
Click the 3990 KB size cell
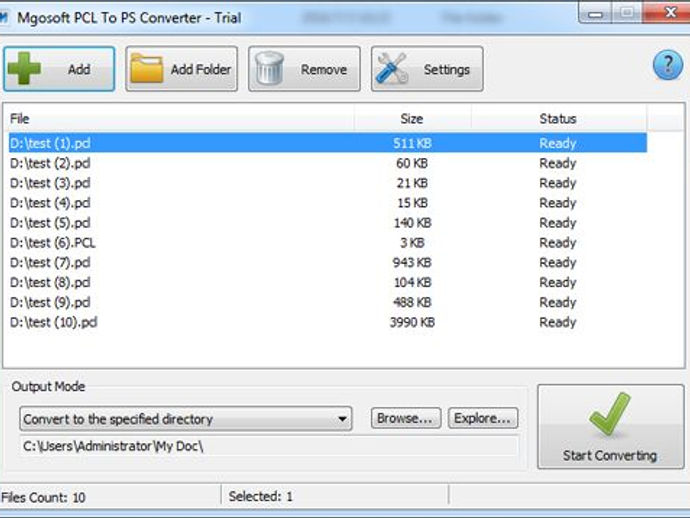412,322
